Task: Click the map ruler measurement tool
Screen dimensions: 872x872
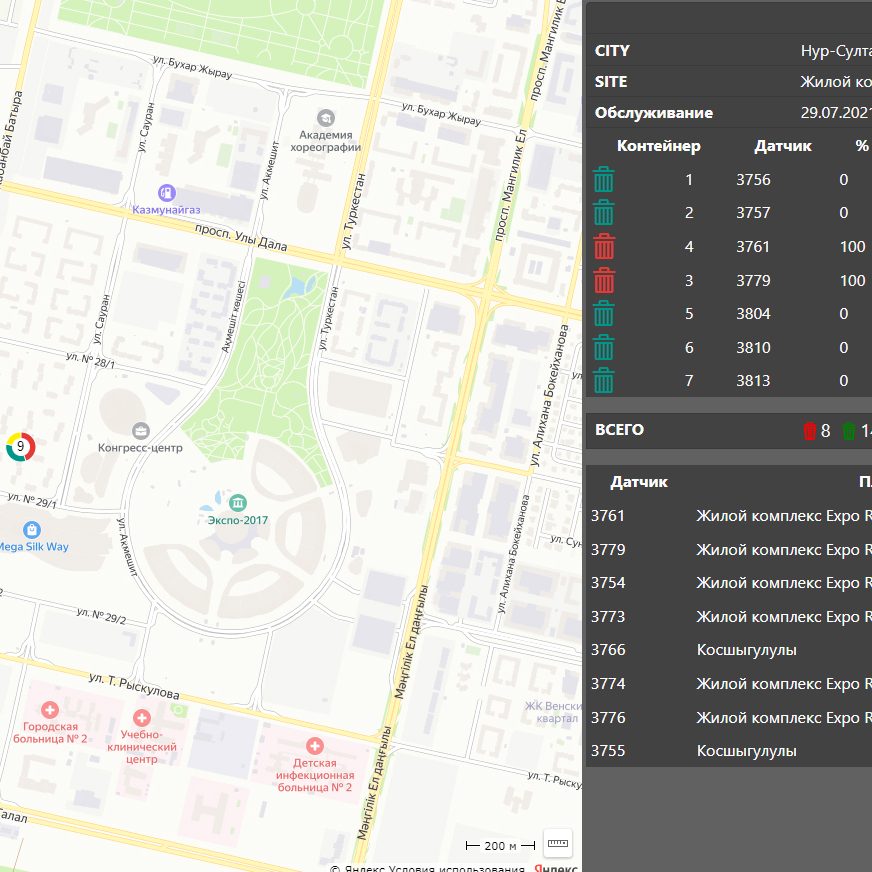Action: point(557,844)
